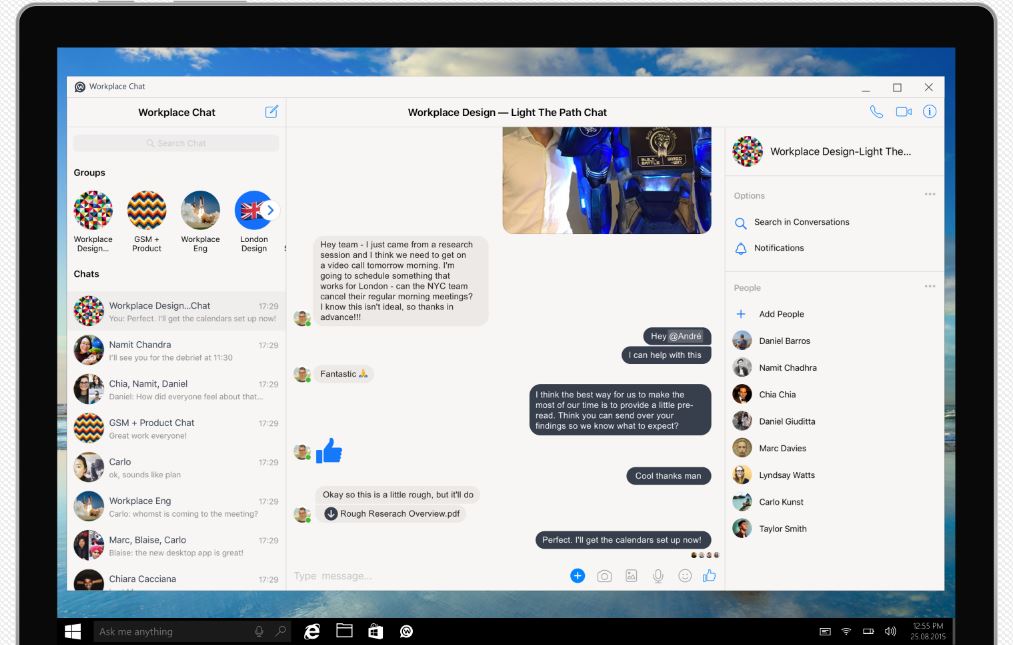This screenshot has height=645, width=1013.
Task: Open the Options overflow menu
Action: tap(930, 193)
